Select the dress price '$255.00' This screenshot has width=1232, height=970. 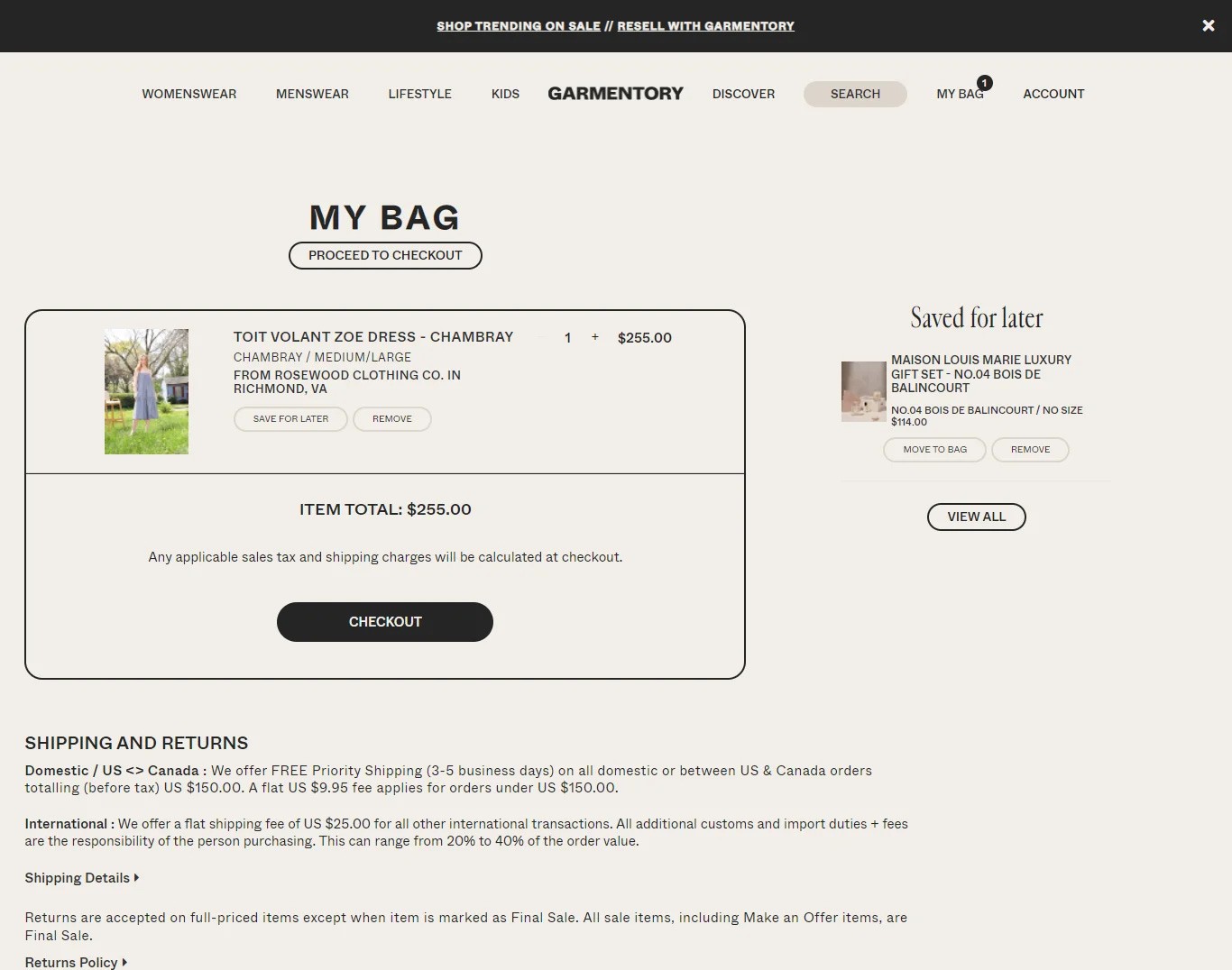(x=645, y=338)
